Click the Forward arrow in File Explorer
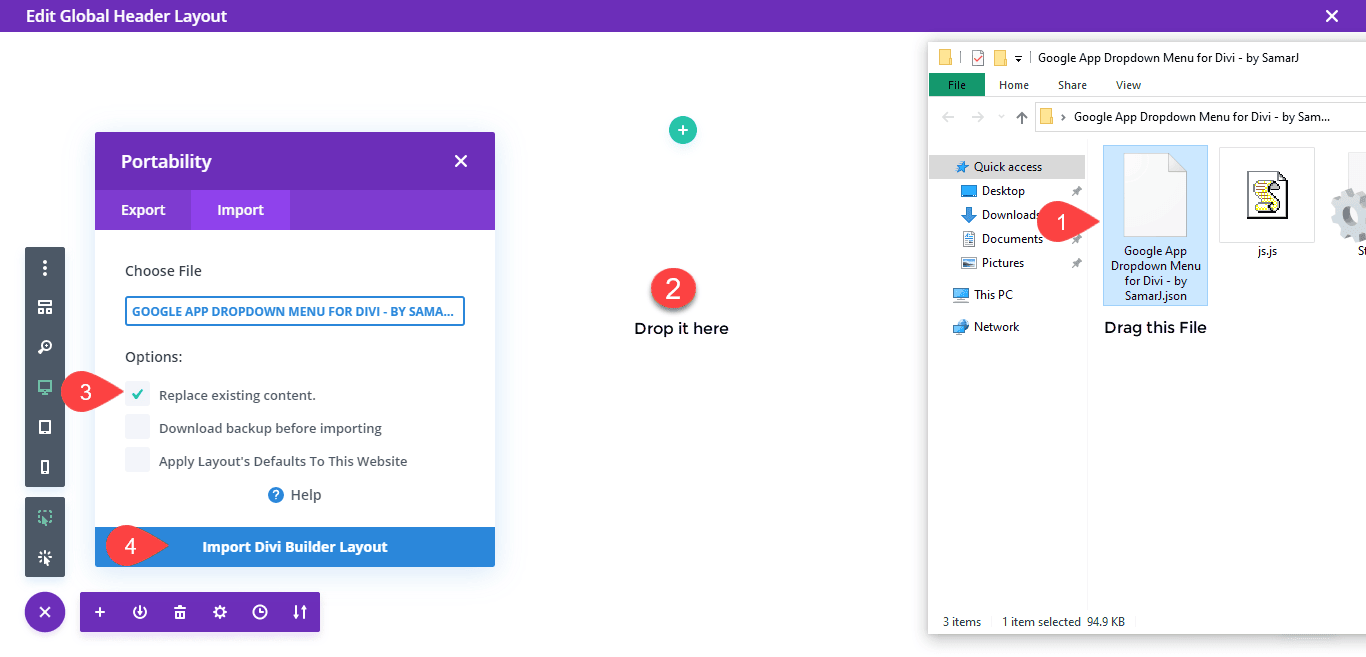Image resolution: width=1366 pixels, height=657 pixels. (x=979, y=117)
